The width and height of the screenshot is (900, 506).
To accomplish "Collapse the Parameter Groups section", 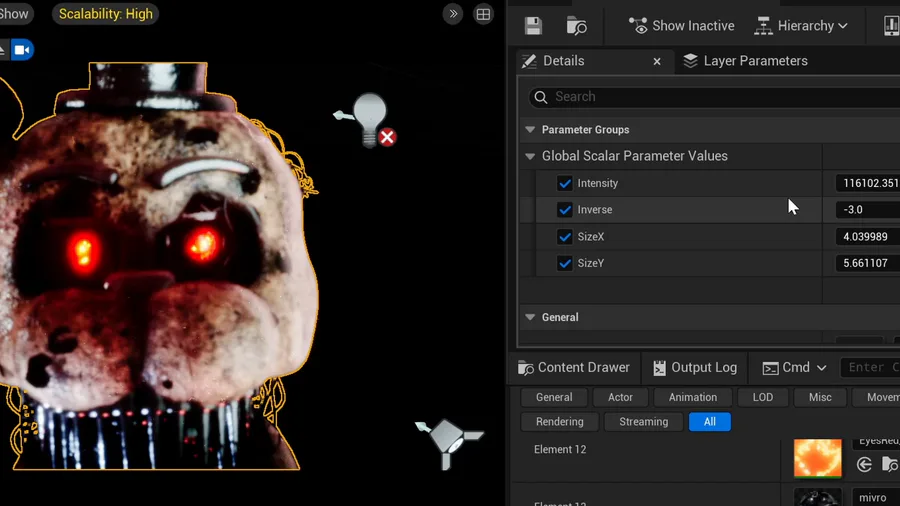I will click(530, 130).
